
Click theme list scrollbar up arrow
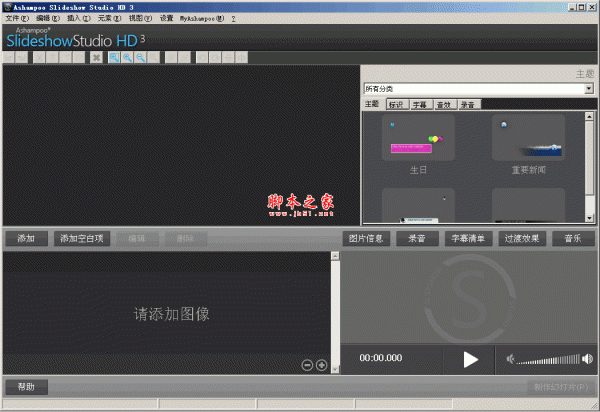pos(589,116)
